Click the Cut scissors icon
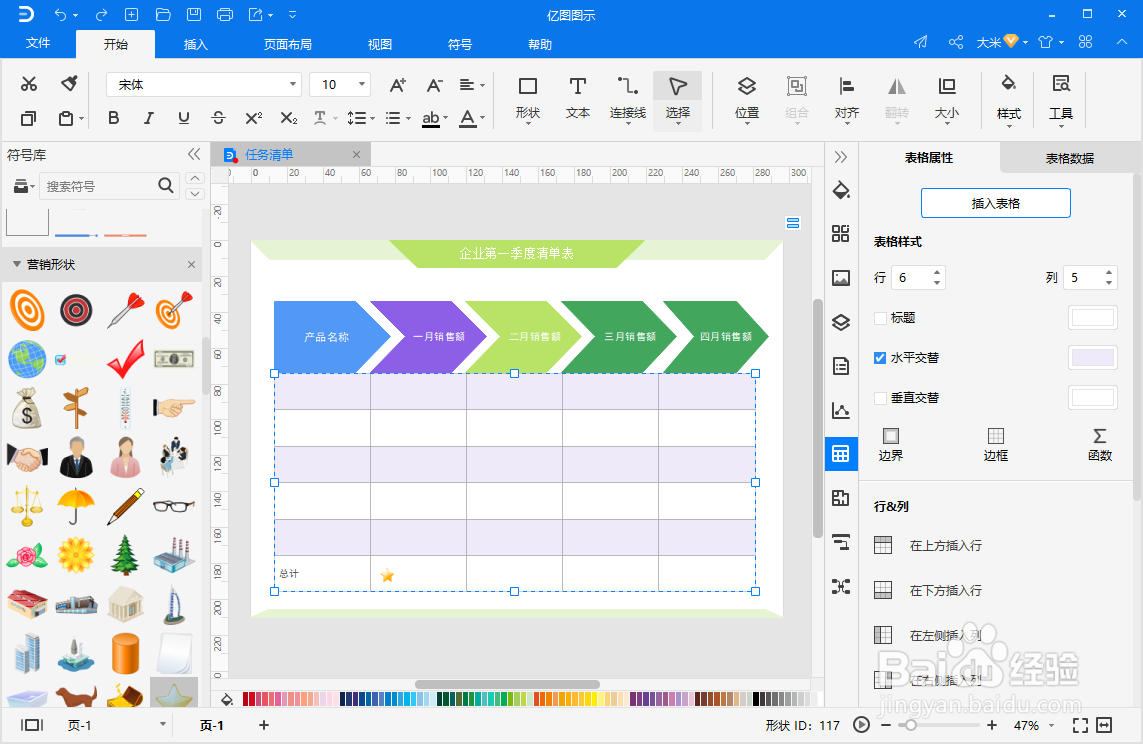 pos(29,84)
